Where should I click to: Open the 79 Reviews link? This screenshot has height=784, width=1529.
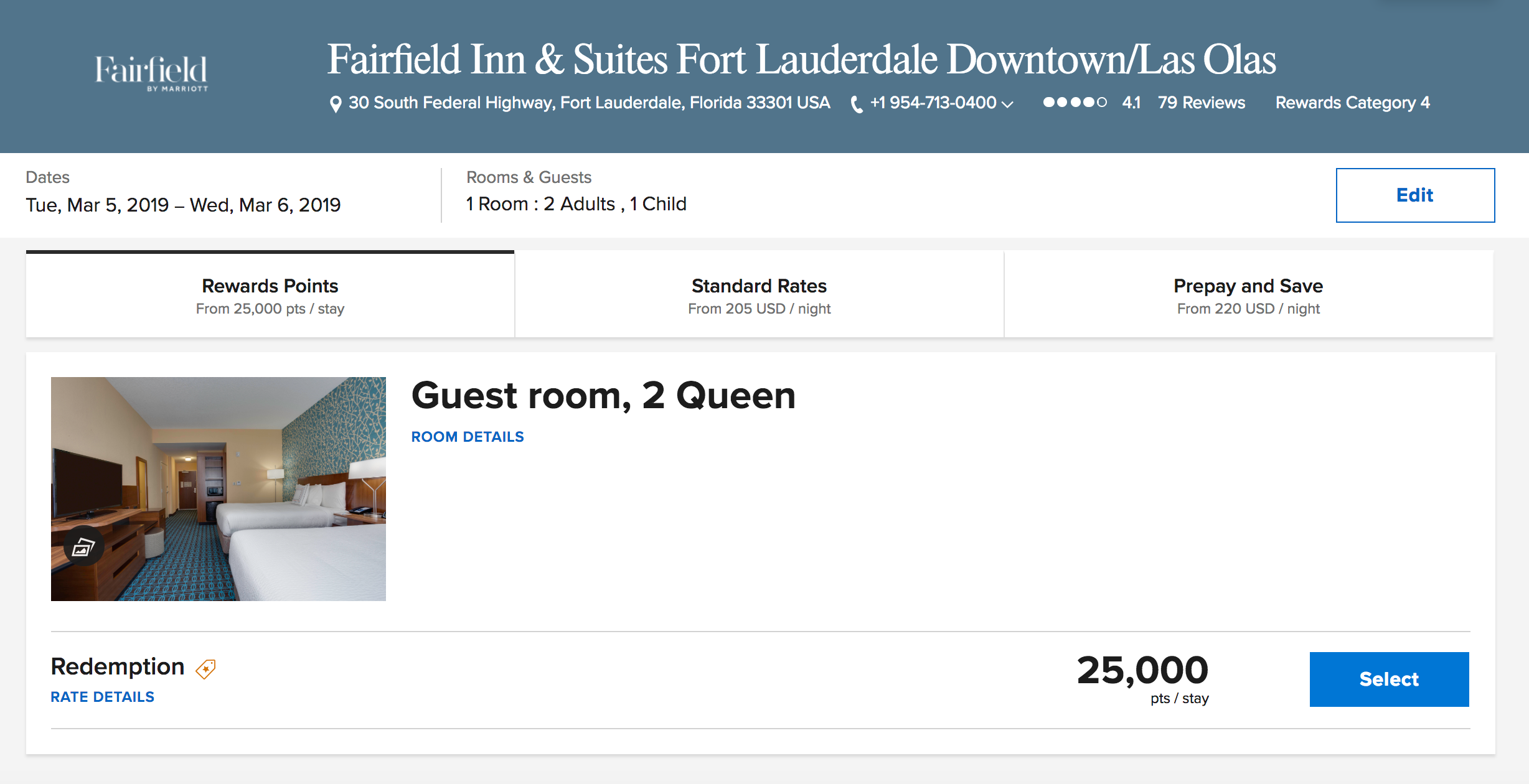click(1201, 103)
